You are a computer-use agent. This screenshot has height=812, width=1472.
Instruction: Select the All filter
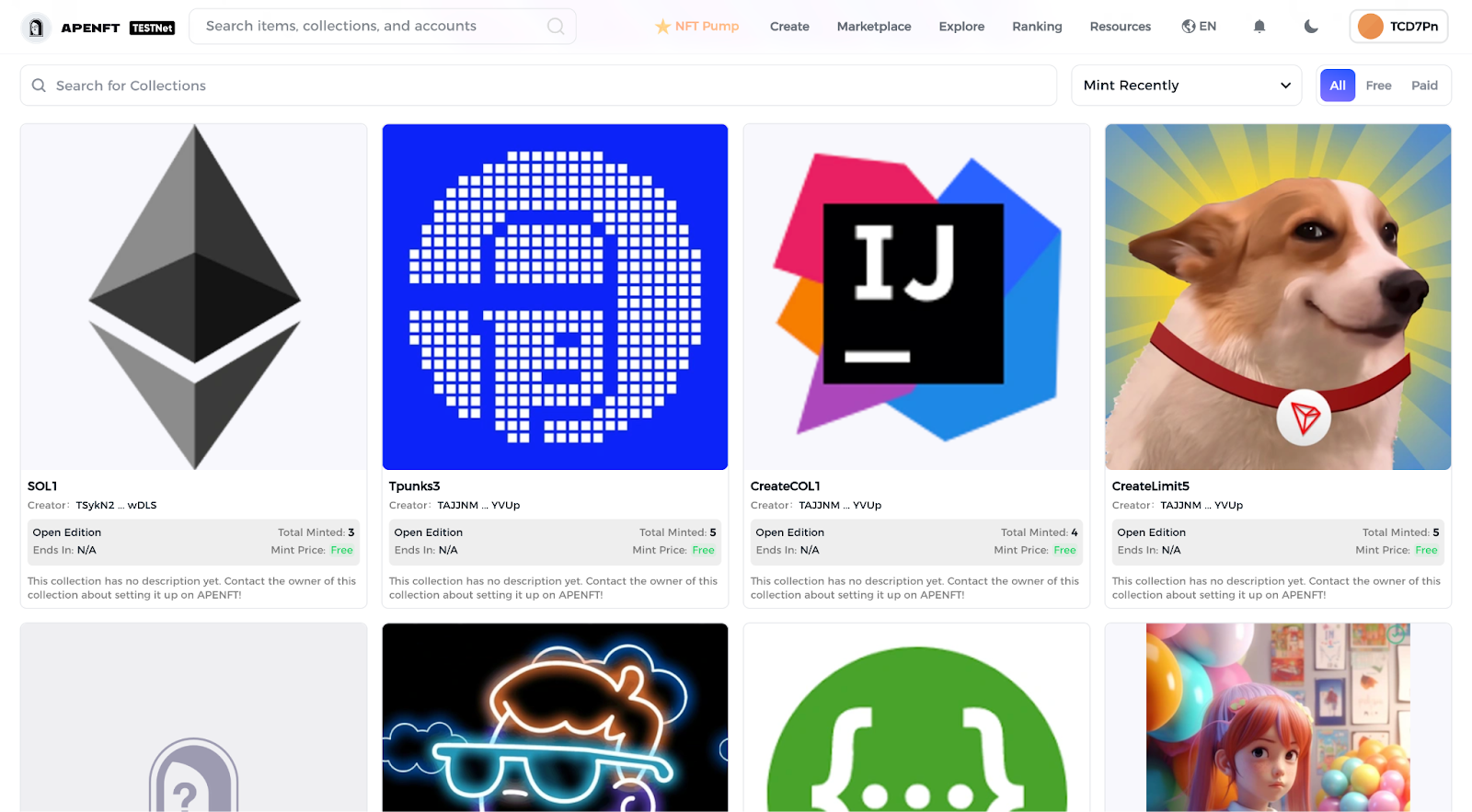pos(1338,86)
